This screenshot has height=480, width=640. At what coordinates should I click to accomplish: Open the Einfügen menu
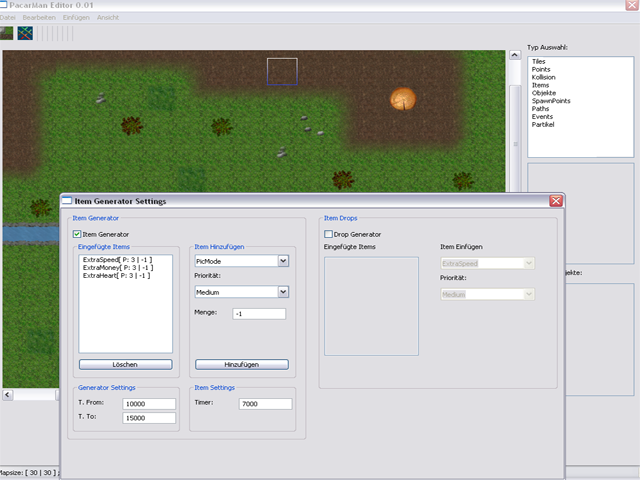coord(76,18)
